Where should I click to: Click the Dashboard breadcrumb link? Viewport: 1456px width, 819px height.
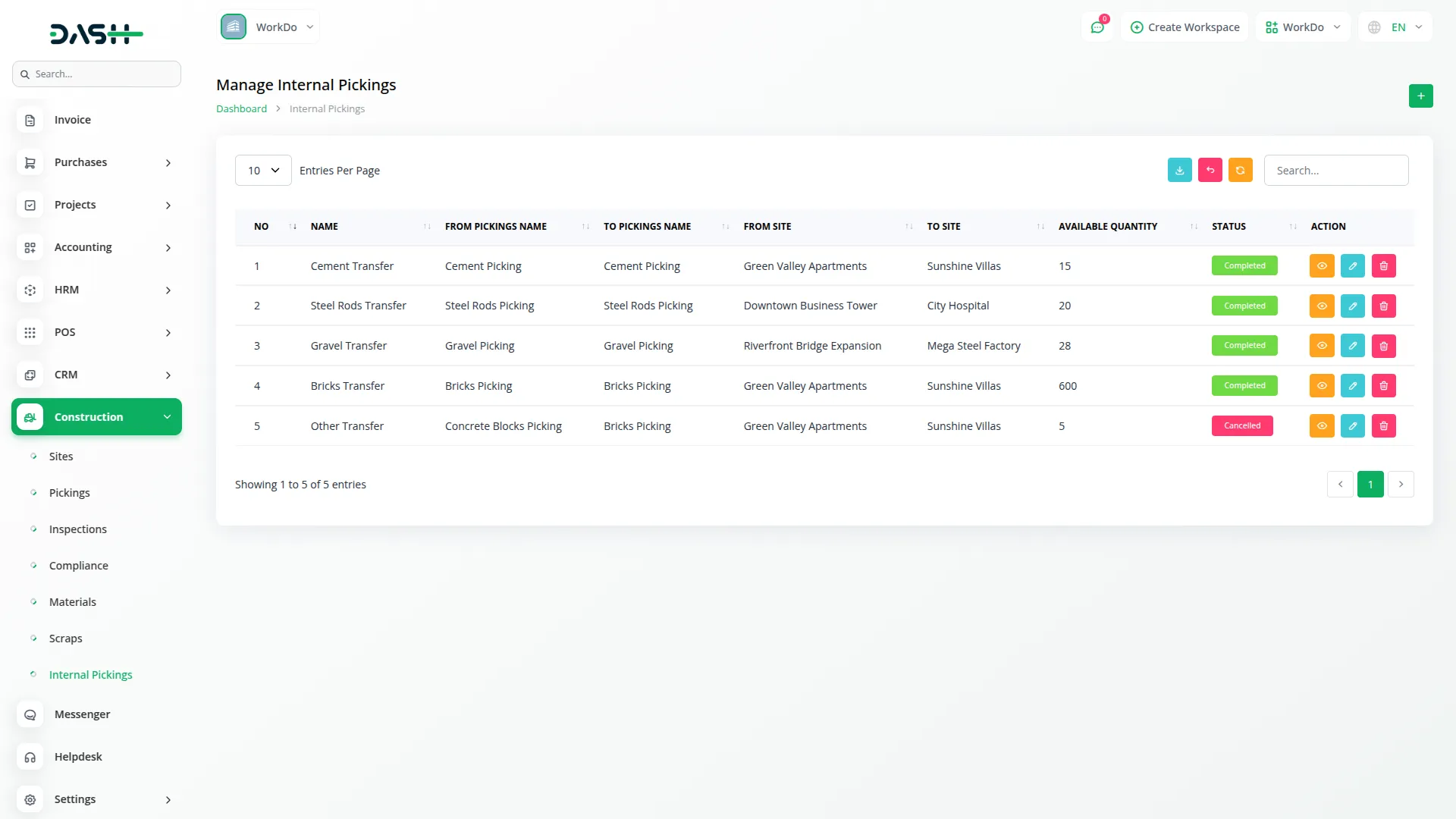point(241,109)
